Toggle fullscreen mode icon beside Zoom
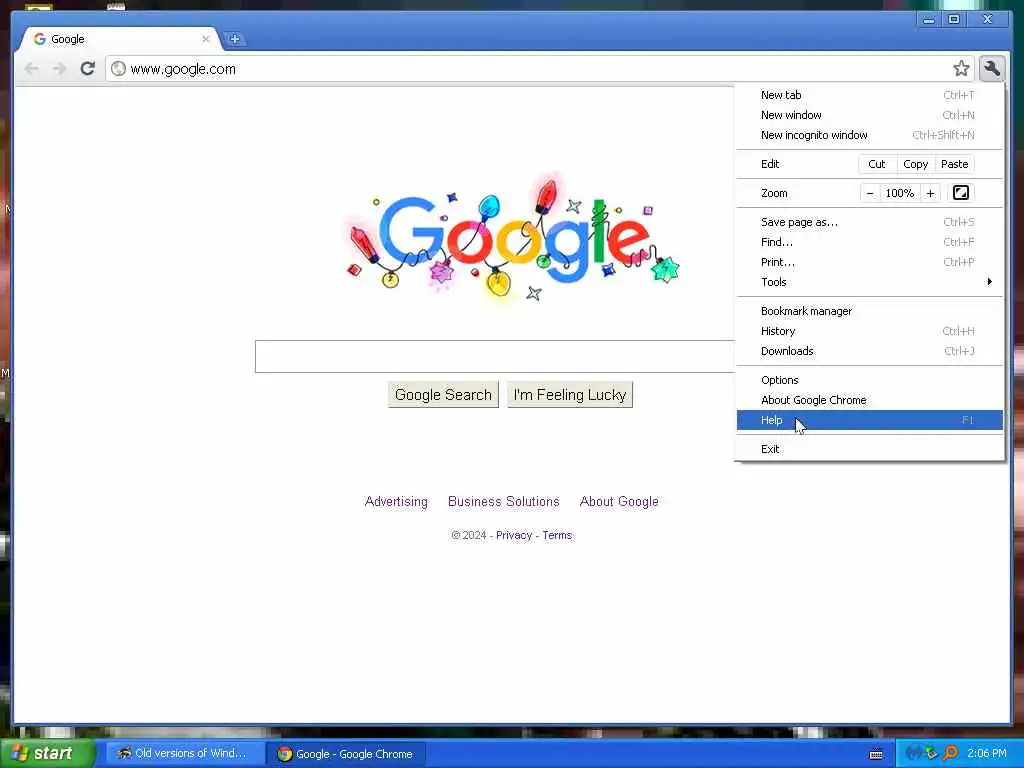Viewport: 1024px width, 768px height. [961, 193]
